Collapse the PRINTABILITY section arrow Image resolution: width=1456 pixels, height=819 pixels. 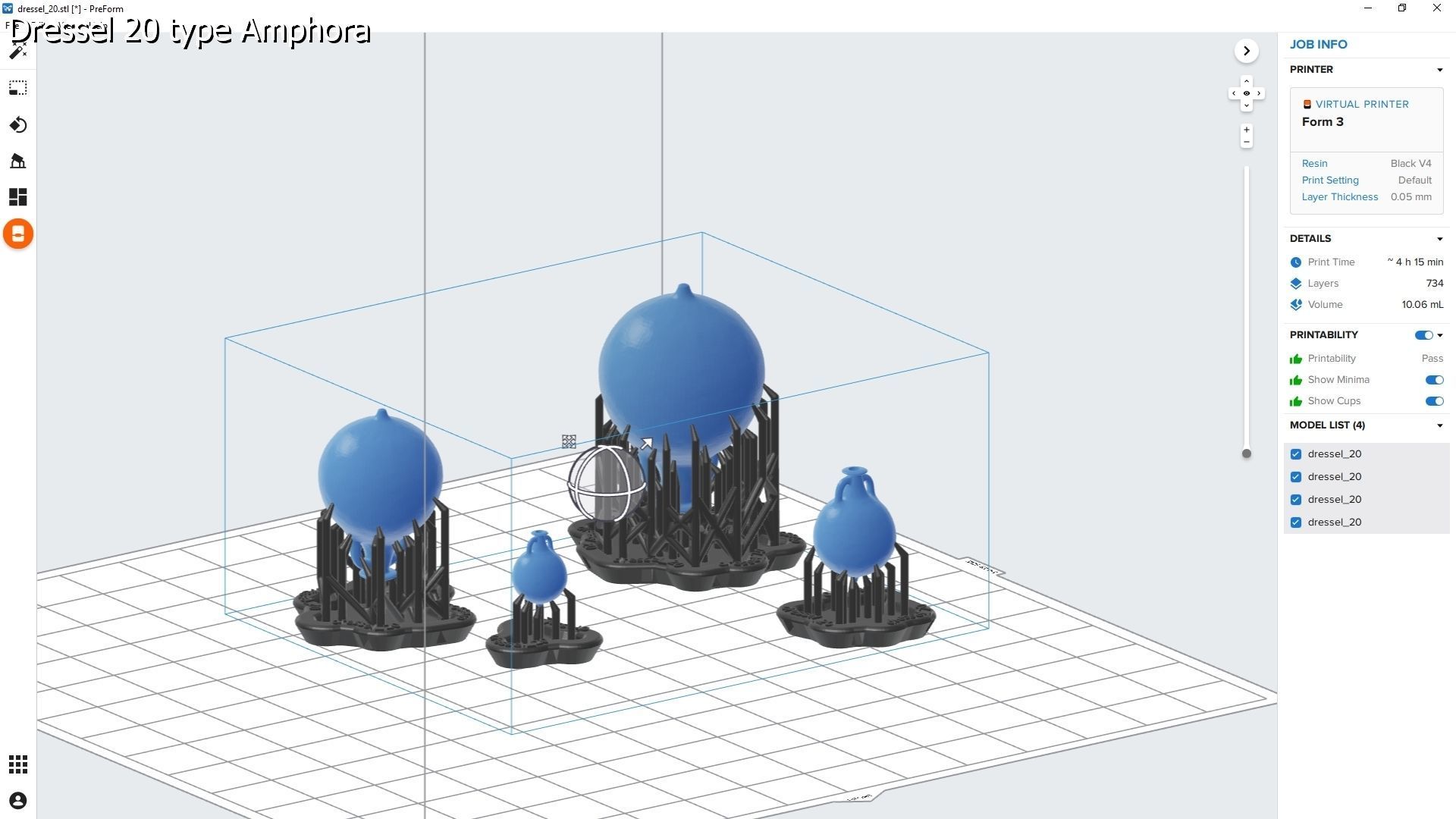tap(1439, 335)
